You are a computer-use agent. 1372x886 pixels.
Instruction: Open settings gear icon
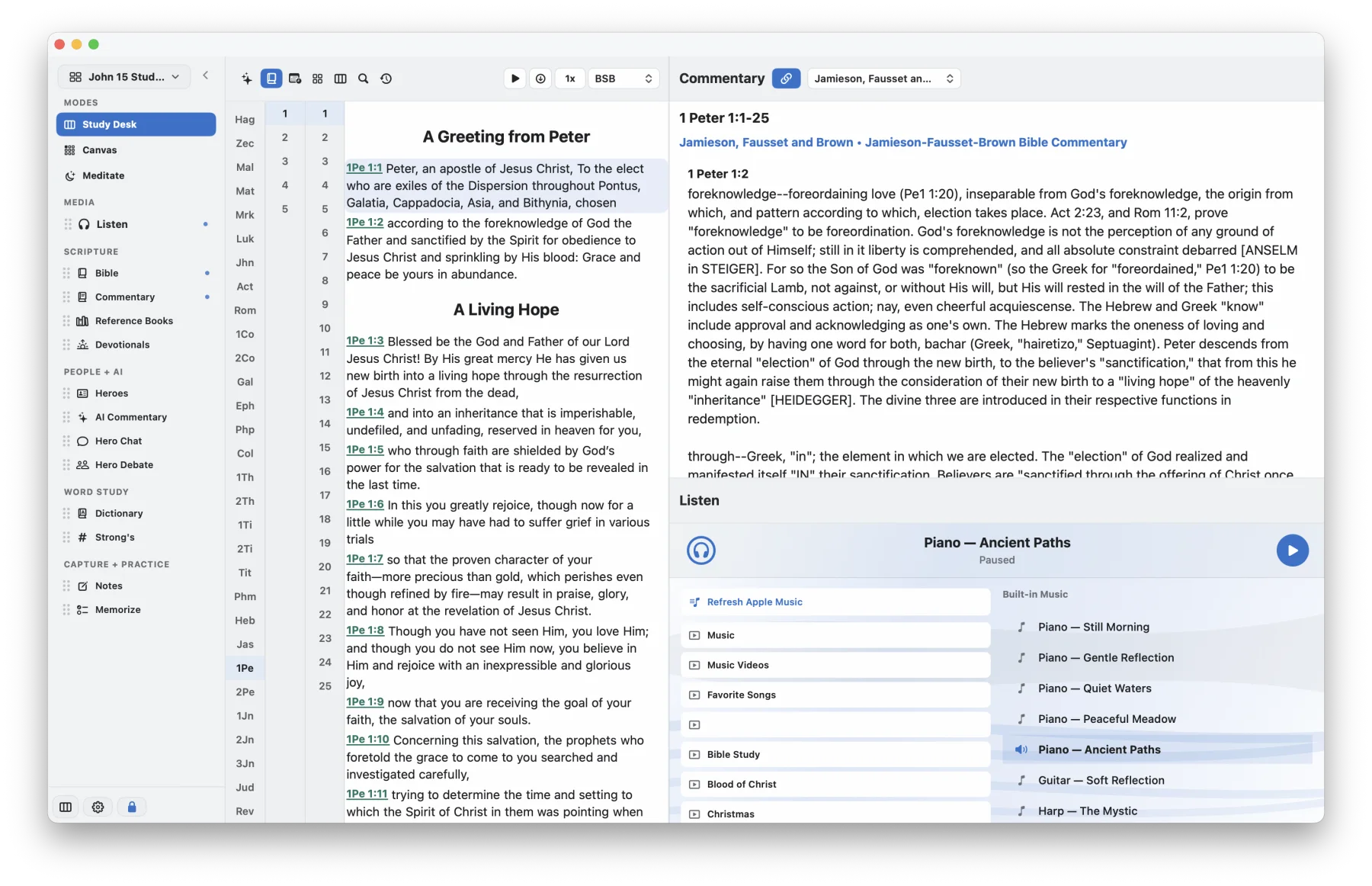(98, 807)
